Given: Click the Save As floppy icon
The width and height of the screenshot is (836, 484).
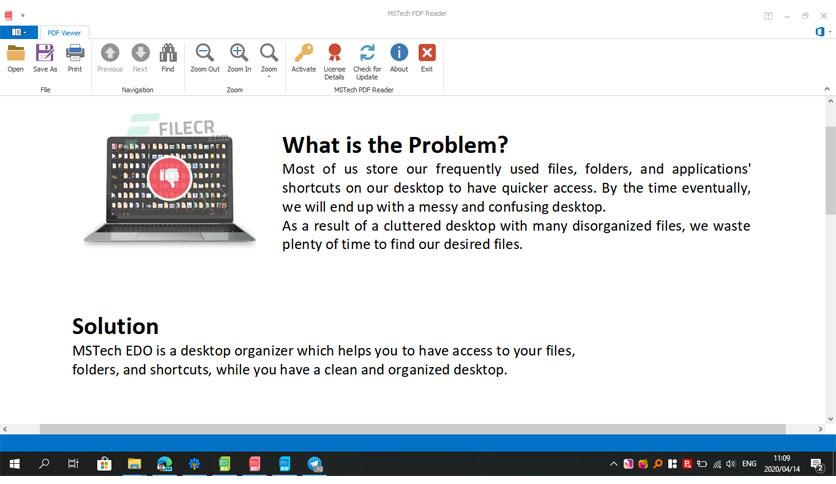Looking at the screenshot, I should (45, 58).
